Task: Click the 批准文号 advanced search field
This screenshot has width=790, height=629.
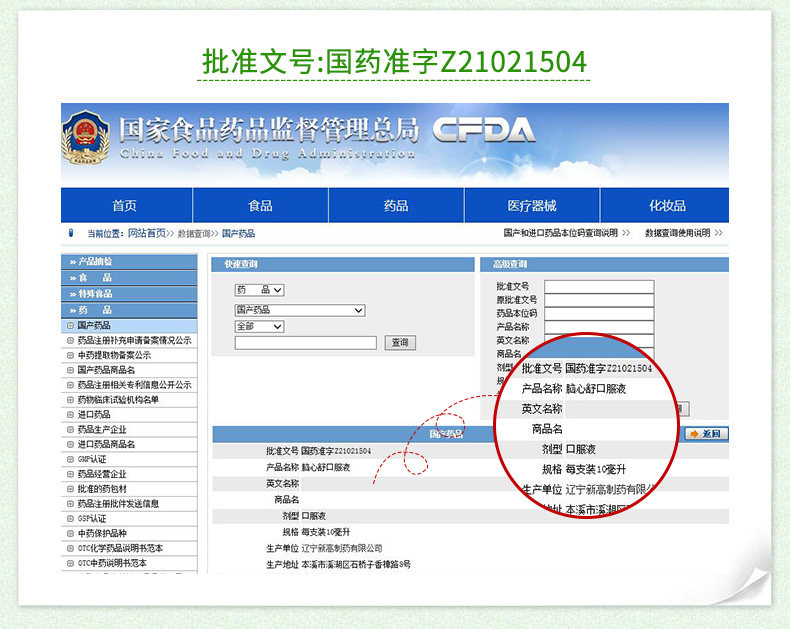Action: click(599, 287)
